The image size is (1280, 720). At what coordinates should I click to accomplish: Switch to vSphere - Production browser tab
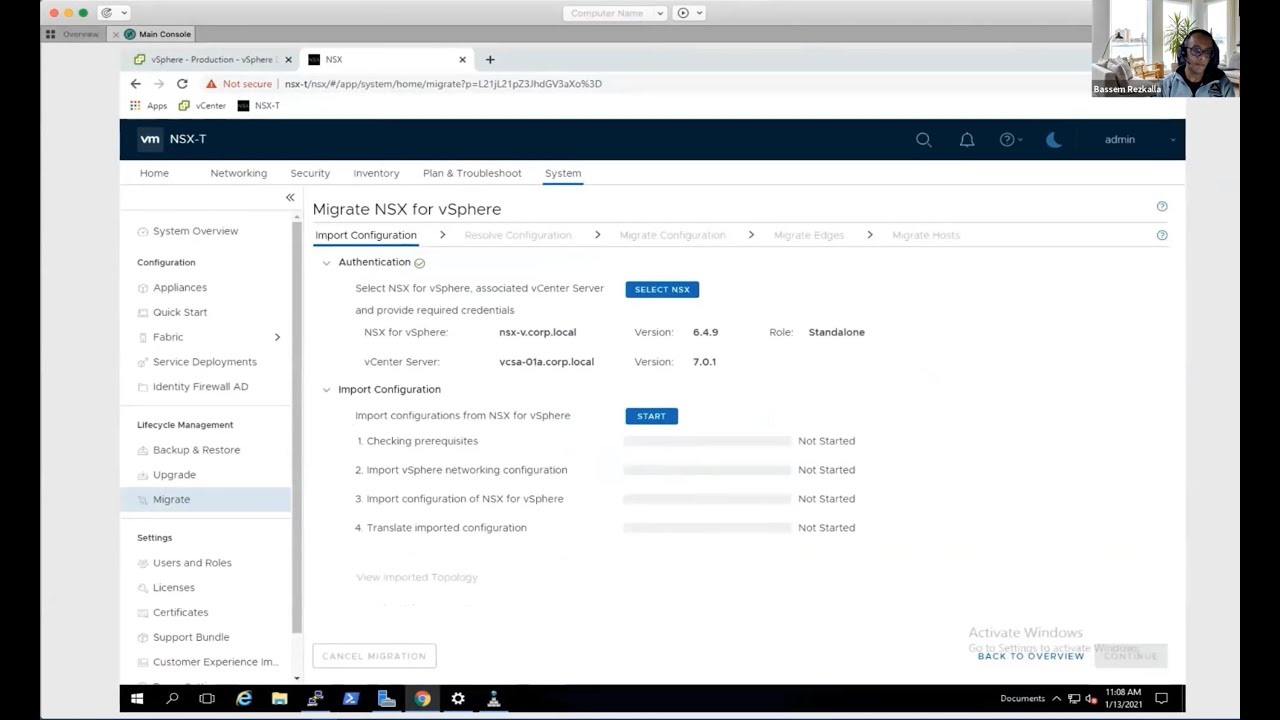pyautogui.click(x=211, y=60)
